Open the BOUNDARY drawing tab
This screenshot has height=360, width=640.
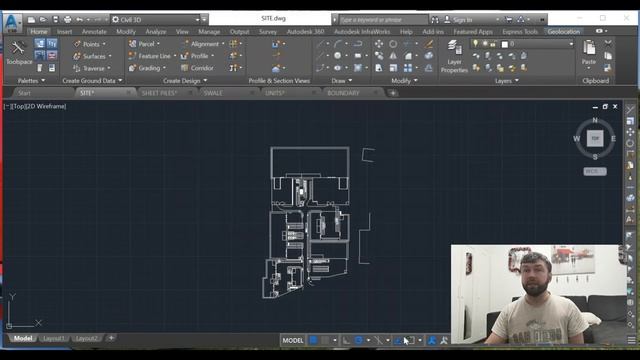point(343,93)
